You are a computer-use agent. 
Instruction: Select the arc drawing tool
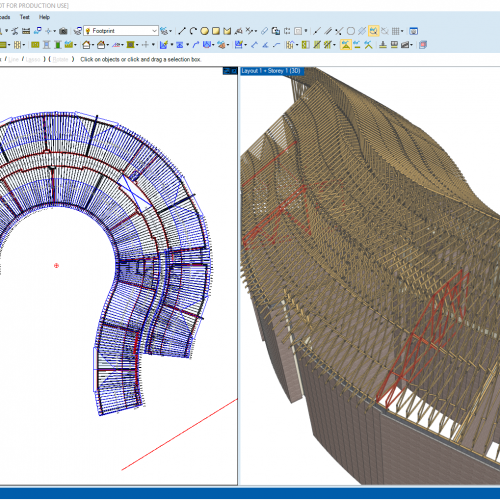[193, 31]
